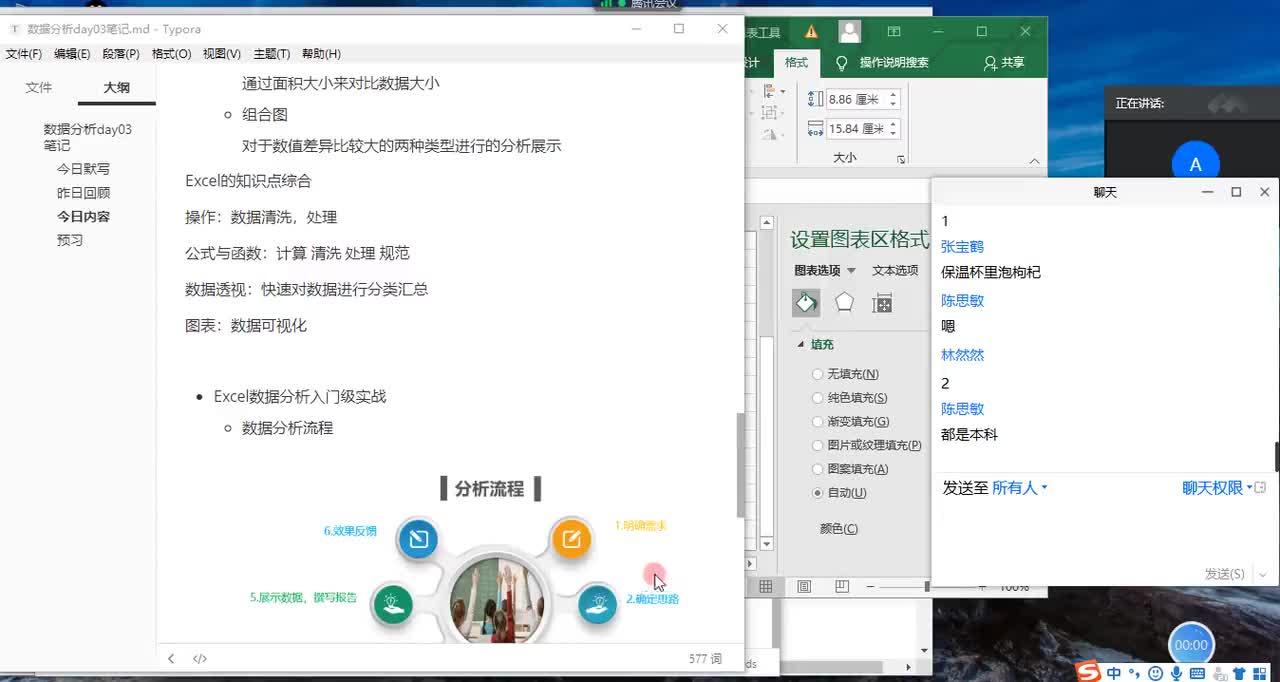Viewport: 1280px width, 682px height.
Task: Click the chat pop-out icon beside chat permissions
Action: [1260, 488]
